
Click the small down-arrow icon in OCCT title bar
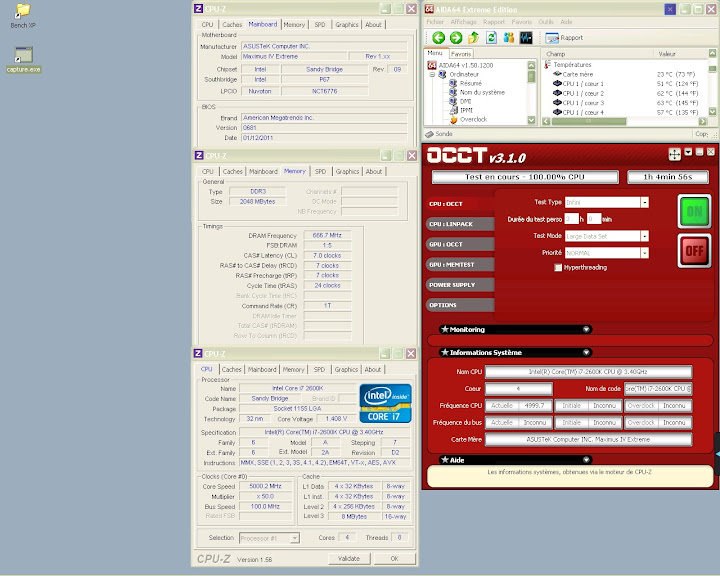(x=688, y=152)
